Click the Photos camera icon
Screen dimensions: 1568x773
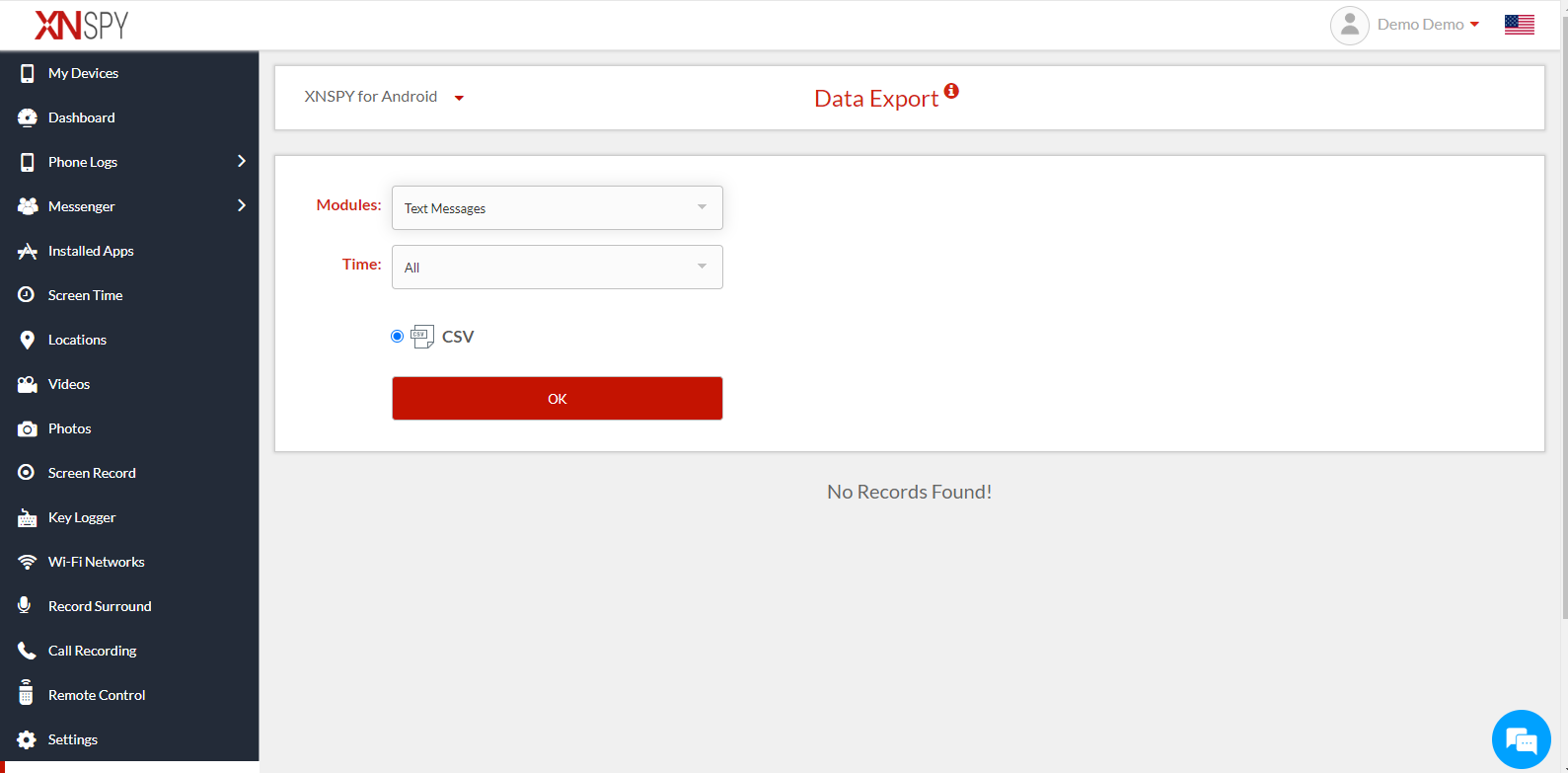pos(28,428)
